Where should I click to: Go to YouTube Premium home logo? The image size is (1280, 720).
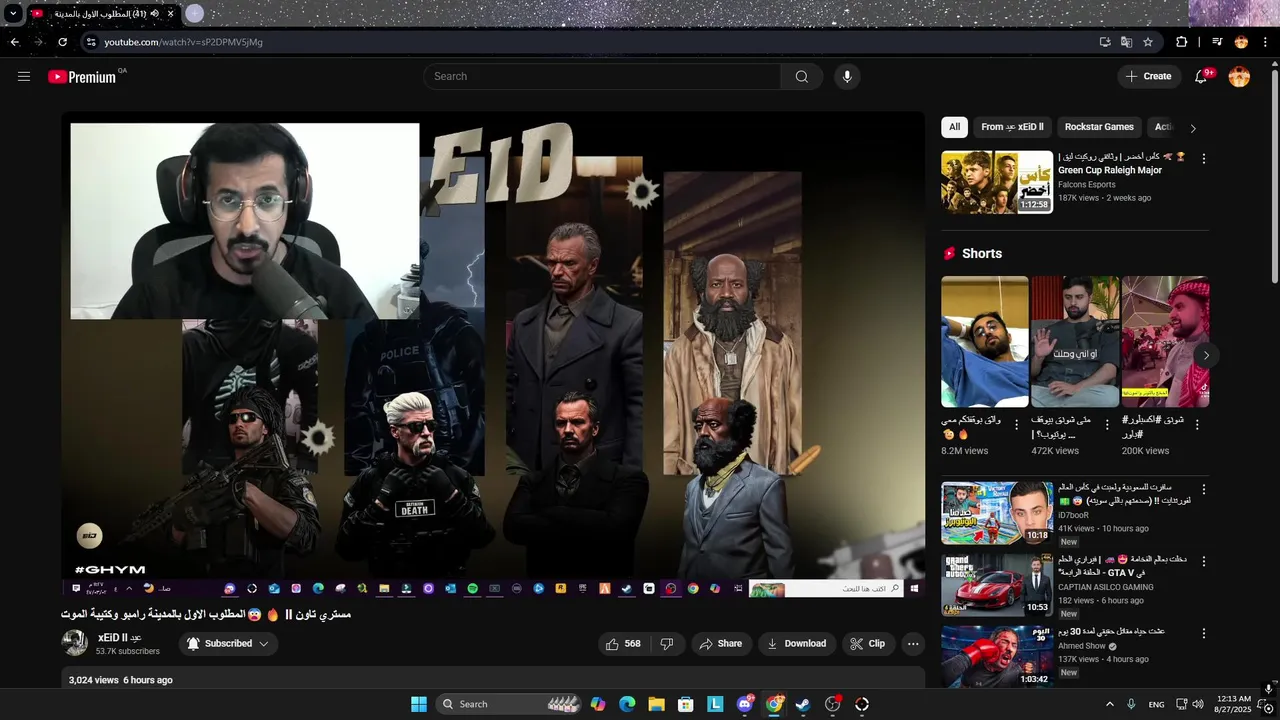(x=82, y=77)
